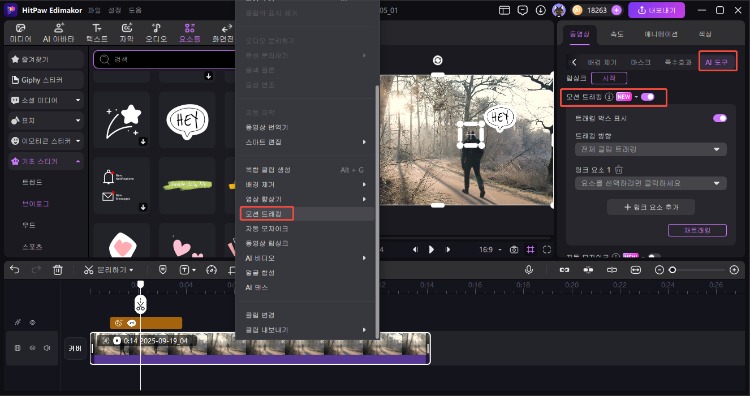Screen dimensions: 750x396
Task: Select the AI 도구 sub-tab
Action: tap(717, 62)
